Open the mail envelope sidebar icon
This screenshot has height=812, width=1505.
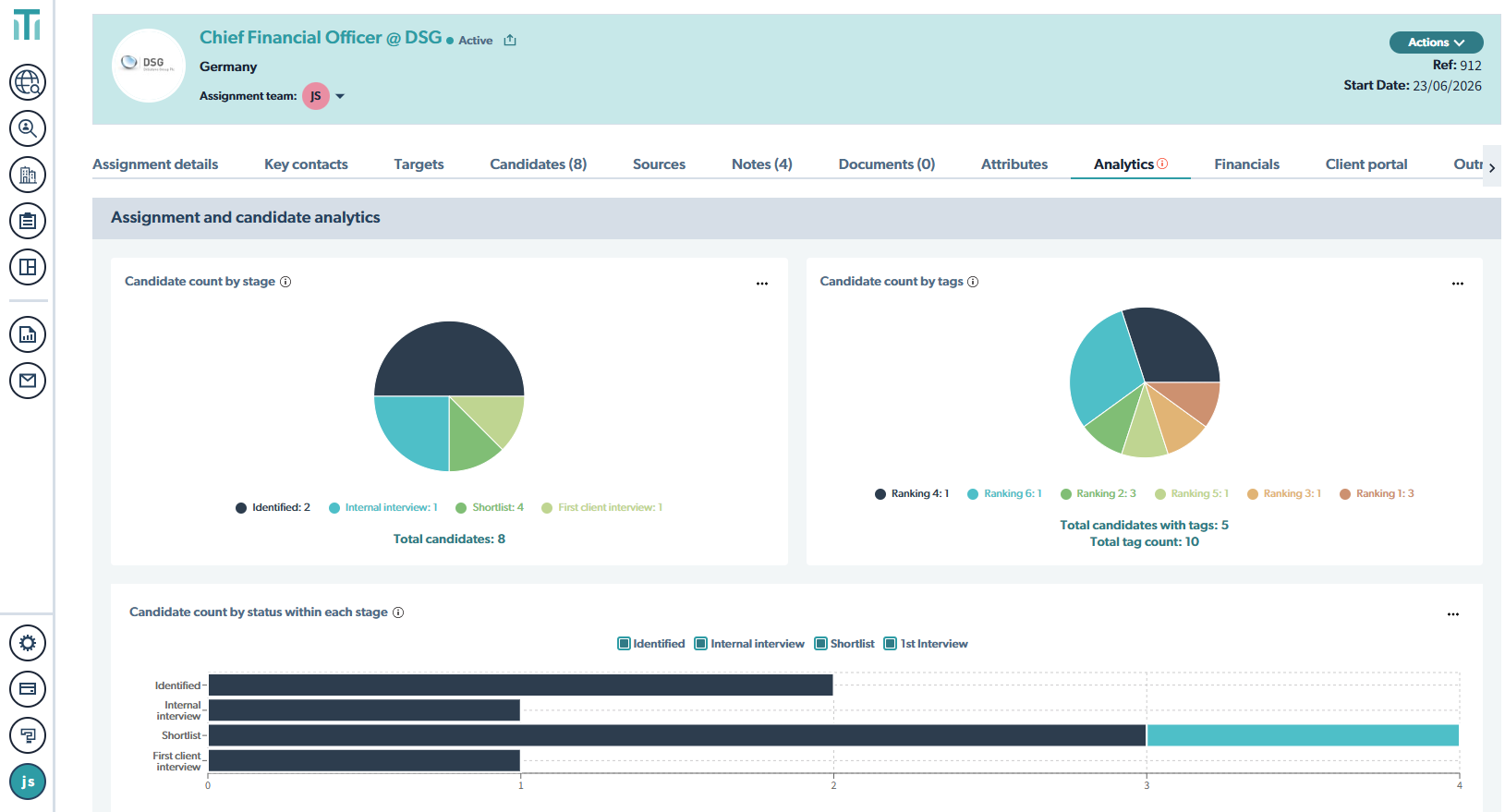(x=28, y=381)
